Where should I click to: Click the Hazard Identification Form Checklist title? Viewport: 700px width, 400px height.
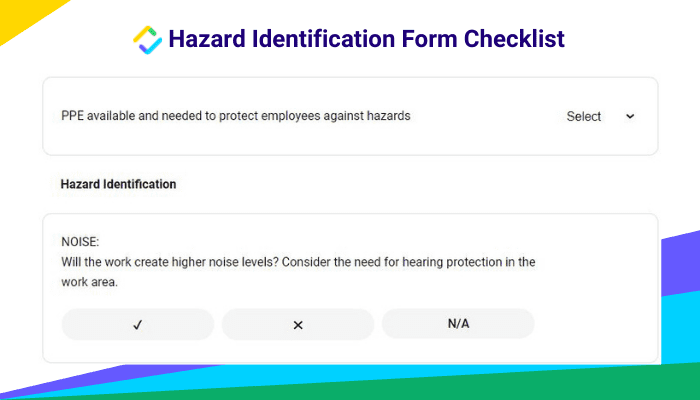tap(367, 39)
